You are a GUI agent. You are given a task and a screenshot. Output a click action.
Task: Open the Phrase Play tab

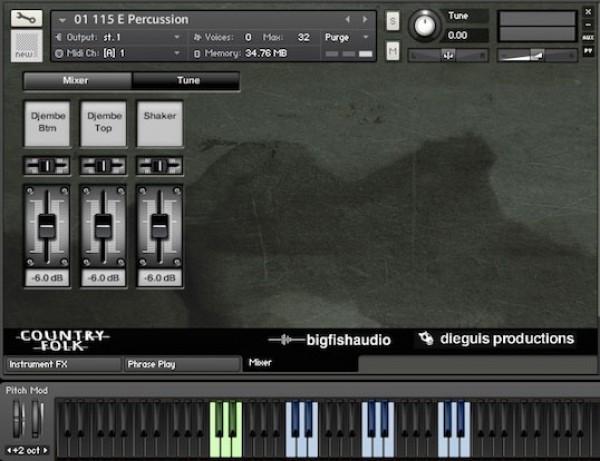tap(180, 364)
